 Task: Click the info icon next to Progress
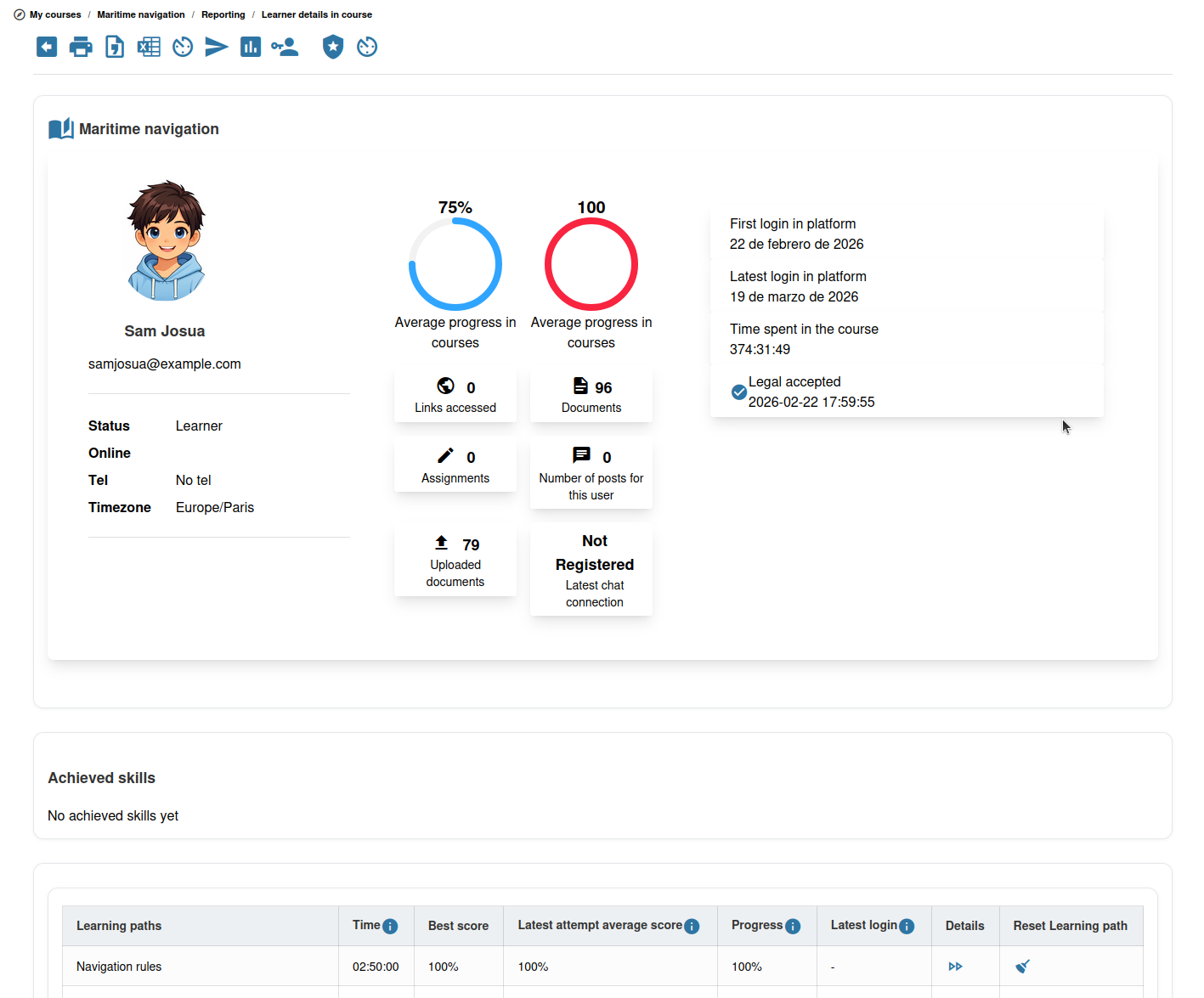[x=793, y=926]
